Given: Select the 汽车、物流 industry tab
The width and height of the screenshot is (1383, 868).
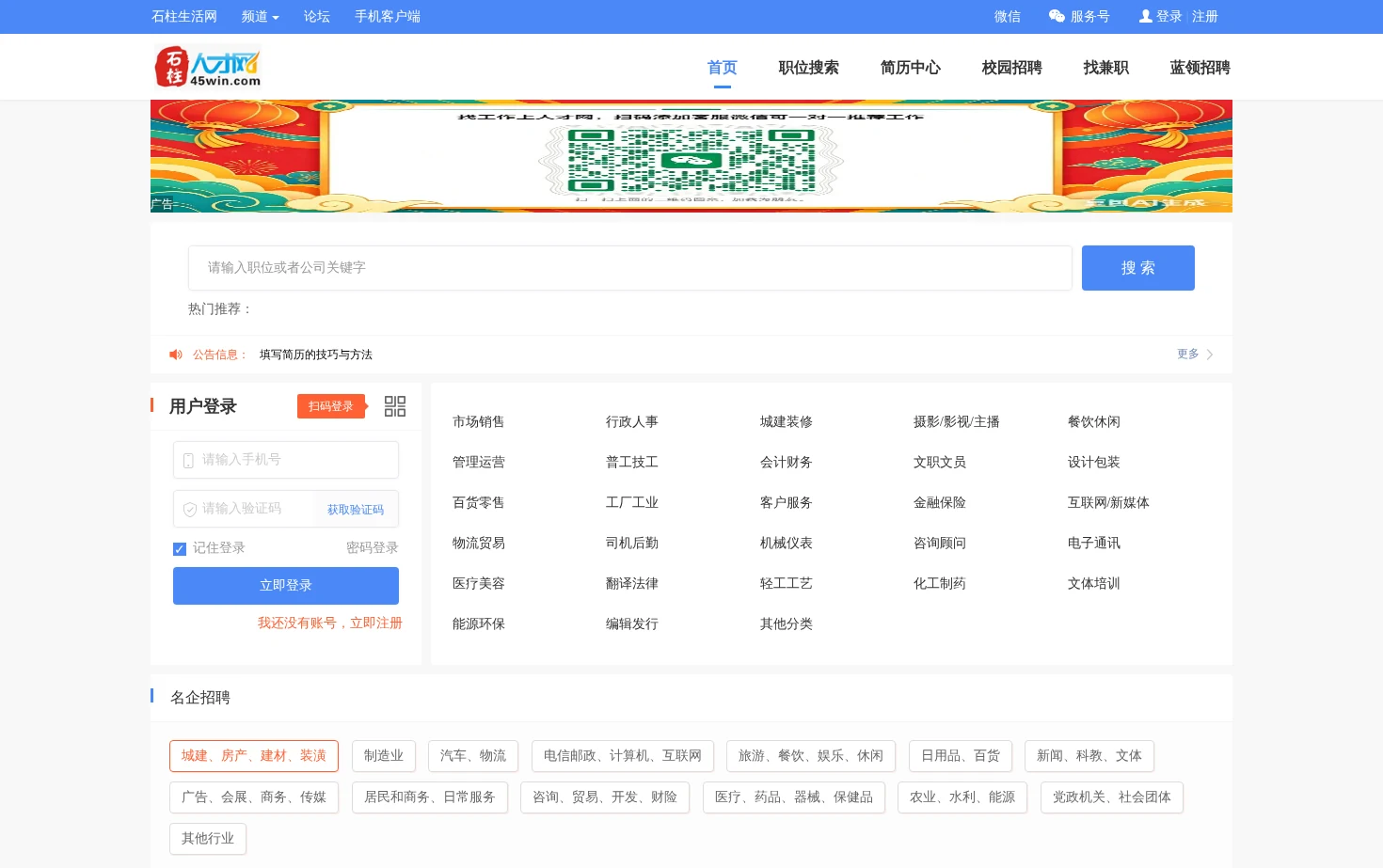Looking at the screenshot, I should coord(473,756).
